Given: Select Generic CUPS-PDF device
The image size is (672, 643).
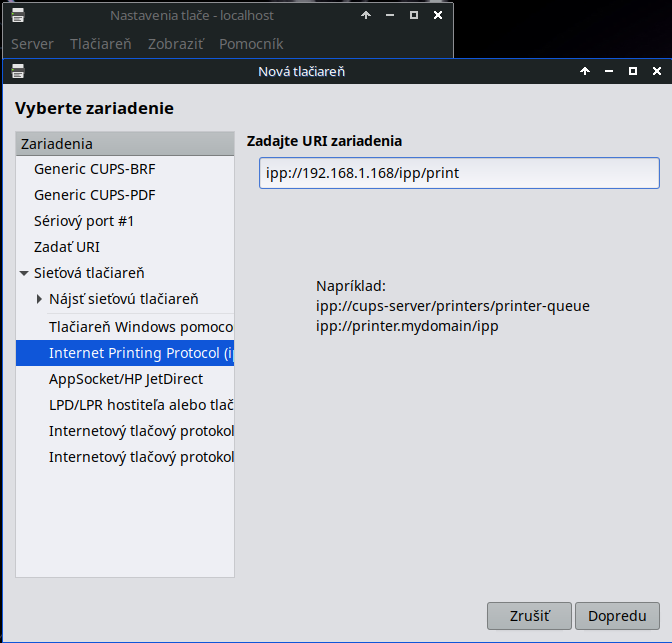Looking at the screenshot, I should point(95,195).
